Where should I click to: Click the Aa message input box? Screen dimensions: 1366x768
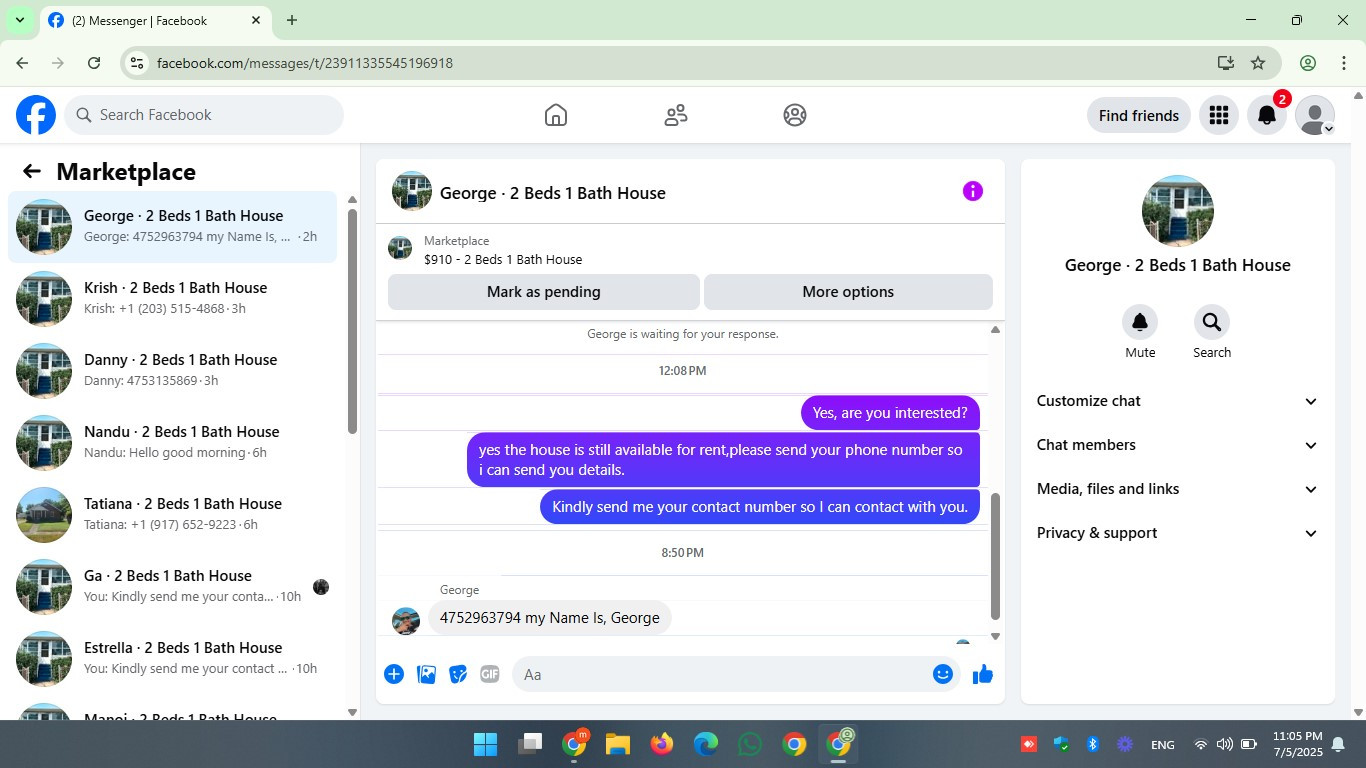(x=736, y=674)
